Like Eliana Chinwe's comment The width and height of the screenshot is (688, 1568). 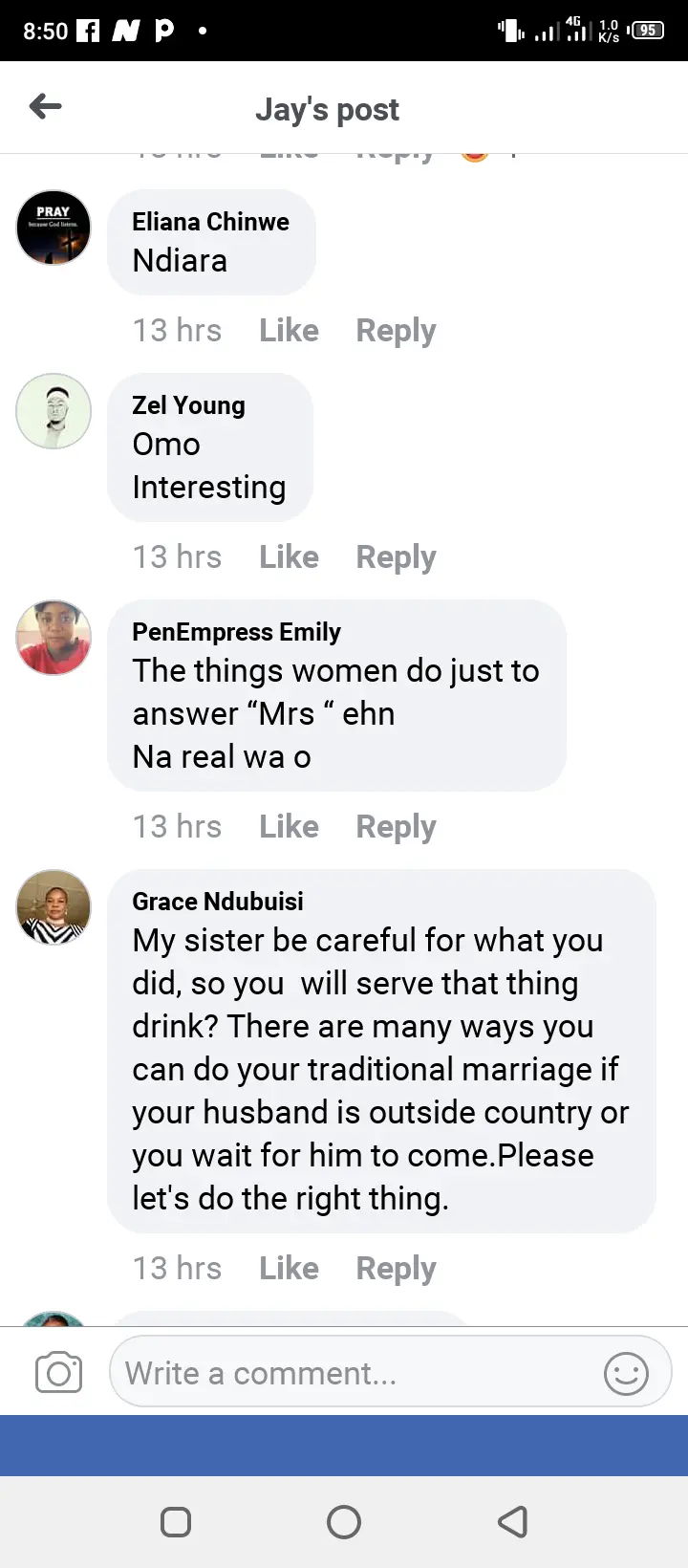[x=289, y=331]
